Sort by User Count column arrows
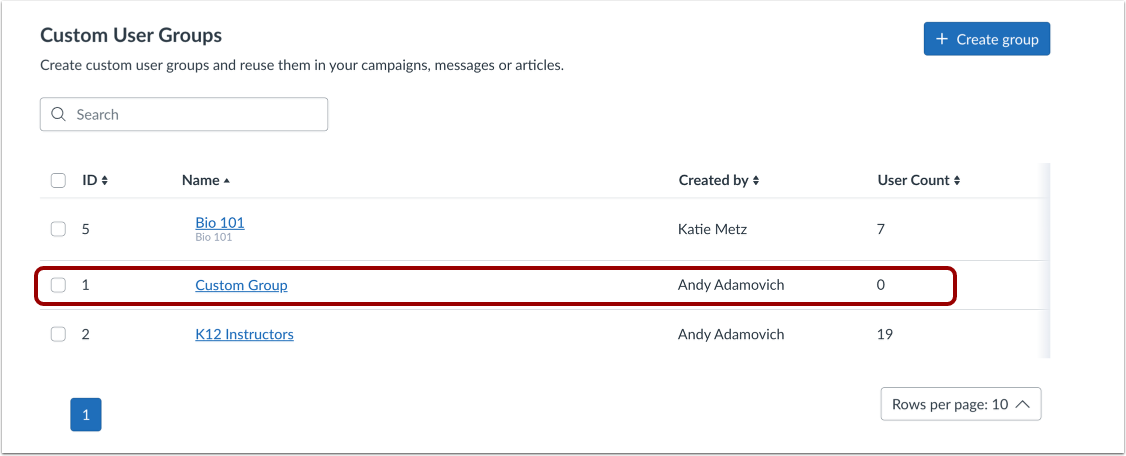Screen dimensions: 1126x456 [957, 181]
